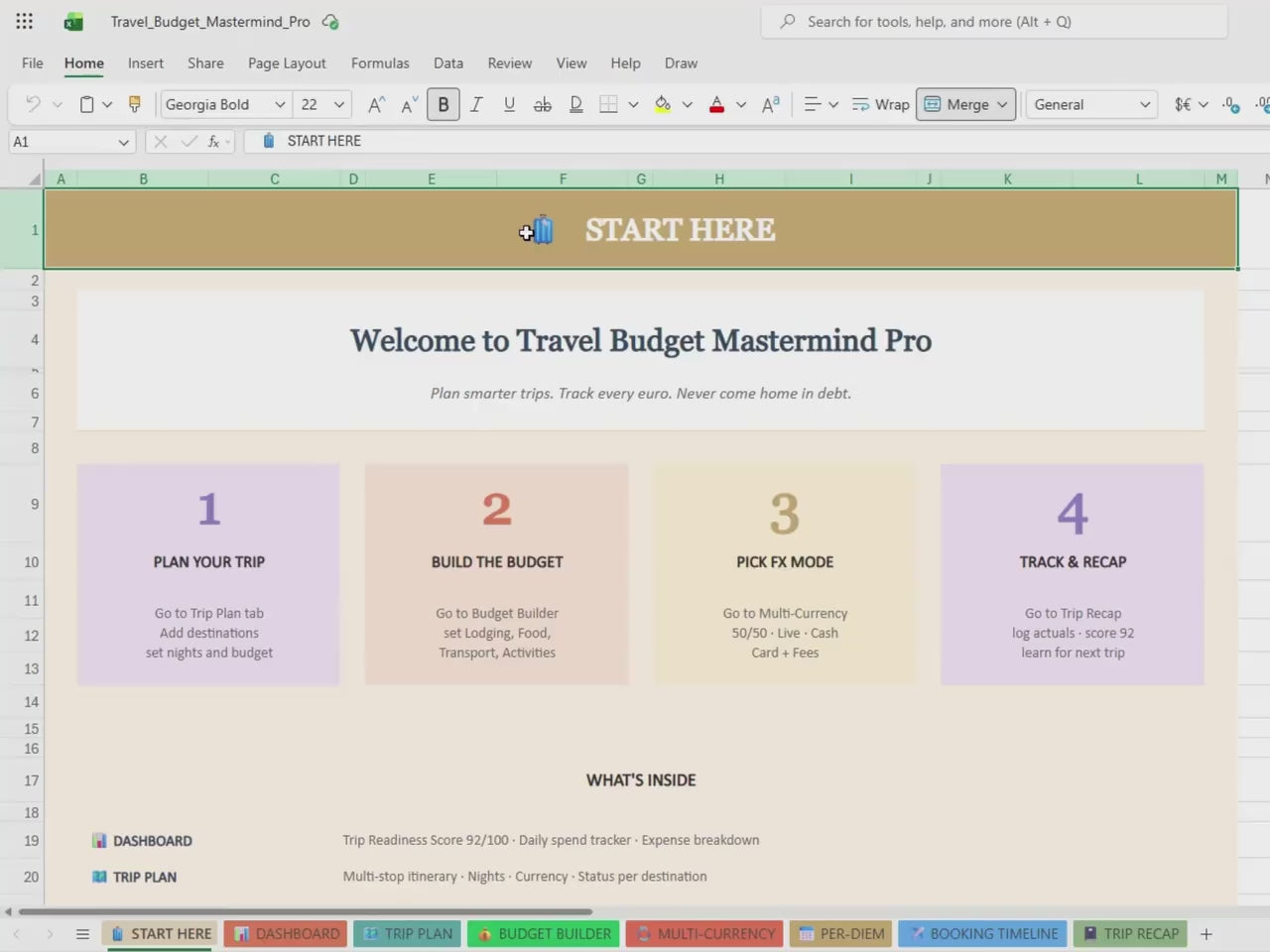Toggle Strikethrough formatting
Viewport: 1270px width, 952px height.
(542, 104)
